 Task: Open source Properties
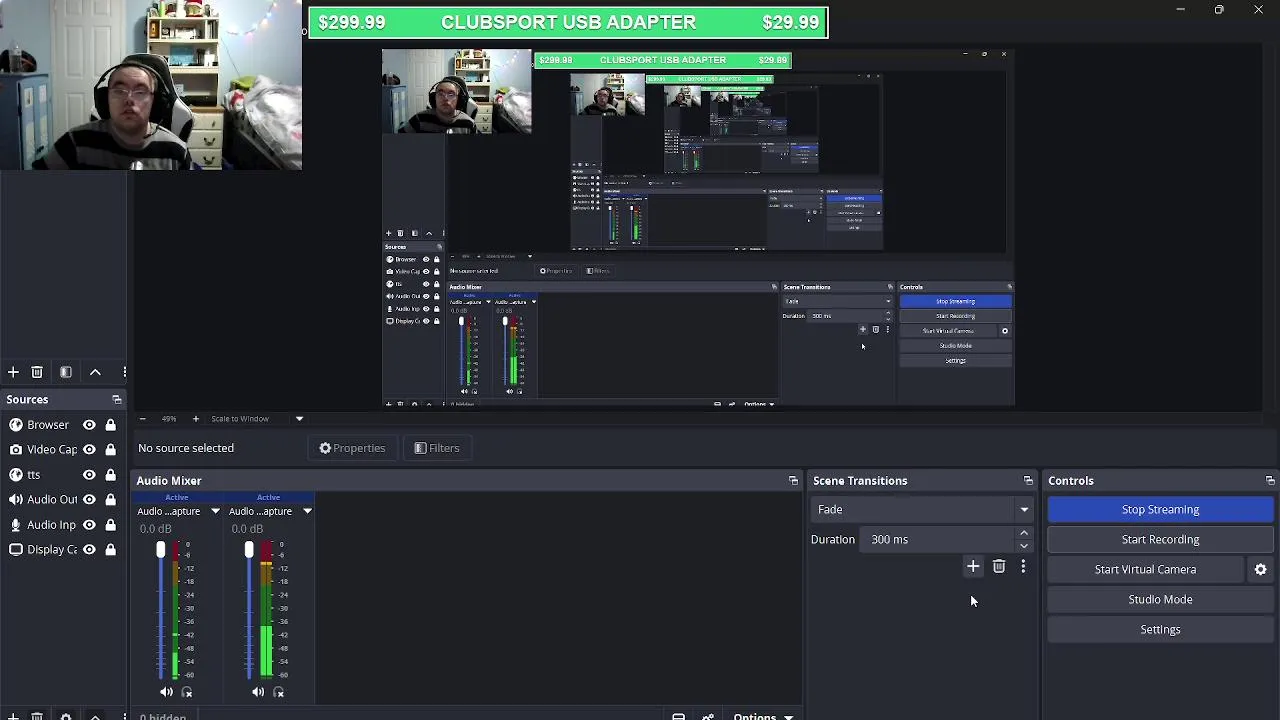coord(352,448)
